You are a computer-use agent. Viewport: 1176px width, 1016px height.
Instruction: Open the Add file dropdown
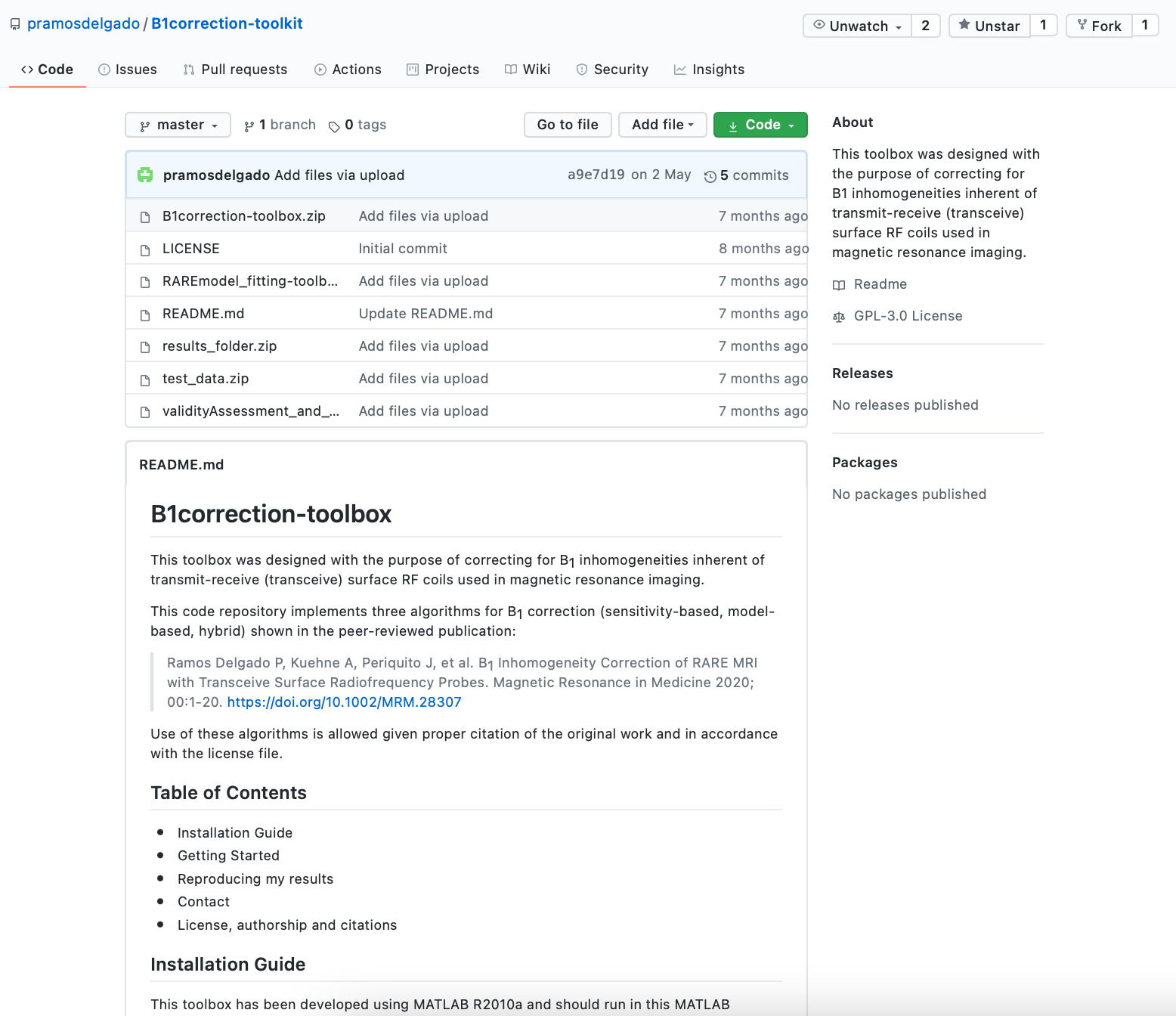click(662, 125)
